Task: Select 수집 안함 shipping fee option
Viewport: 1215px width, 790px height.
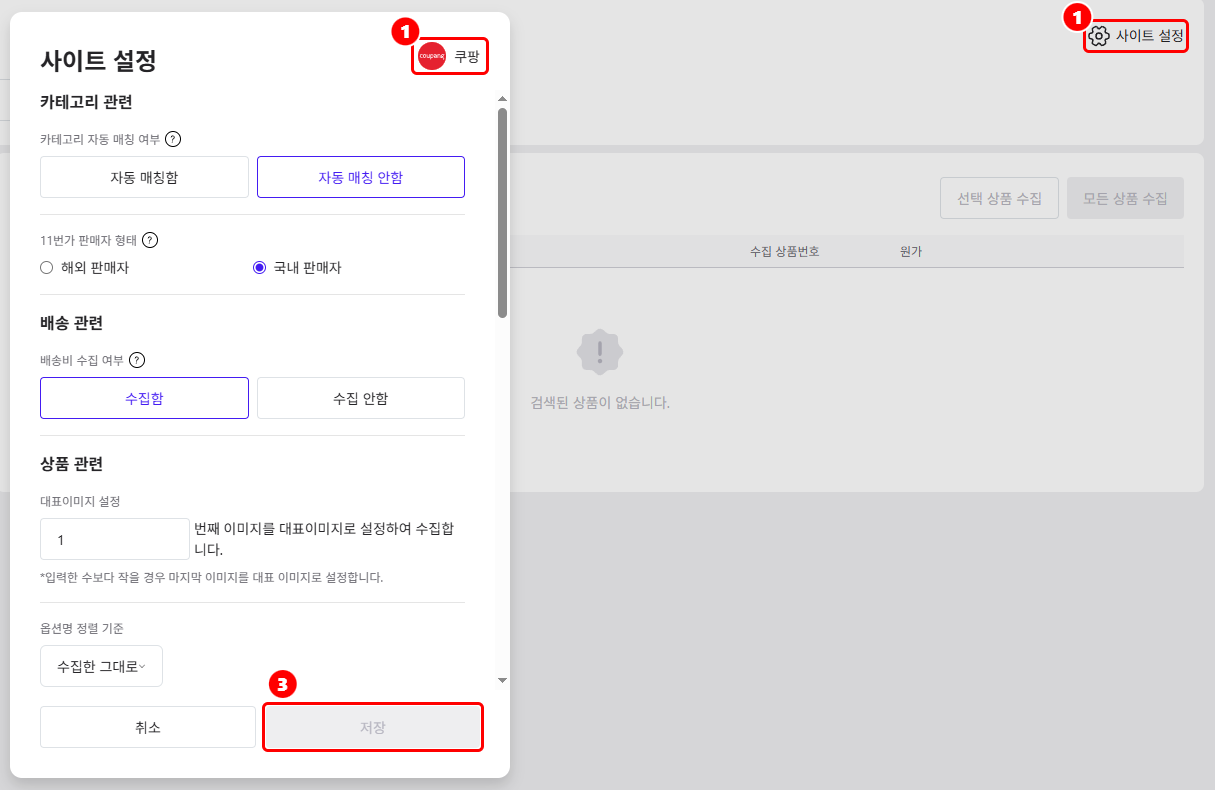Action: 361,398
